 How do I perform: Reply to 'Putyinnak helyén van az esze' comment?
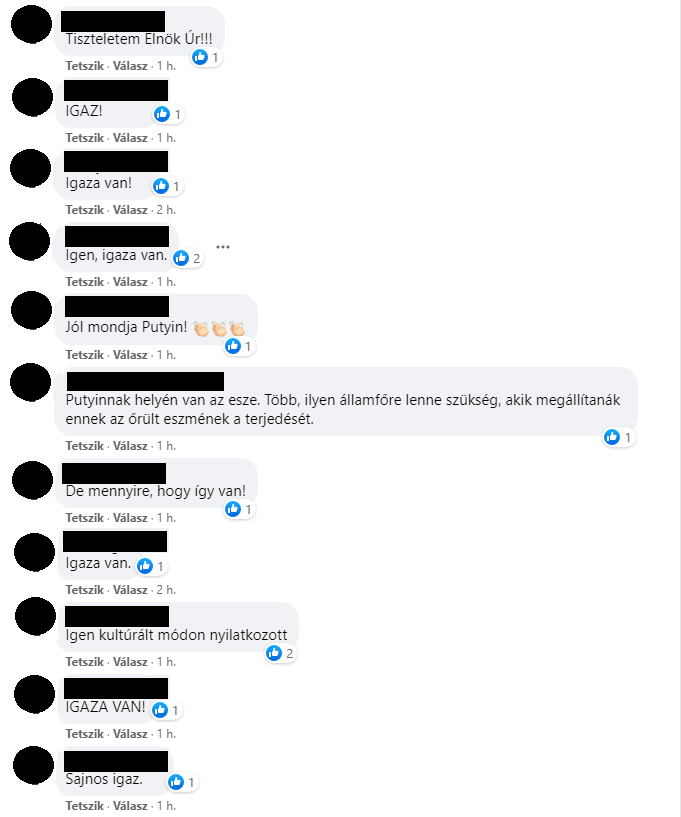click(x=130, y=446)
